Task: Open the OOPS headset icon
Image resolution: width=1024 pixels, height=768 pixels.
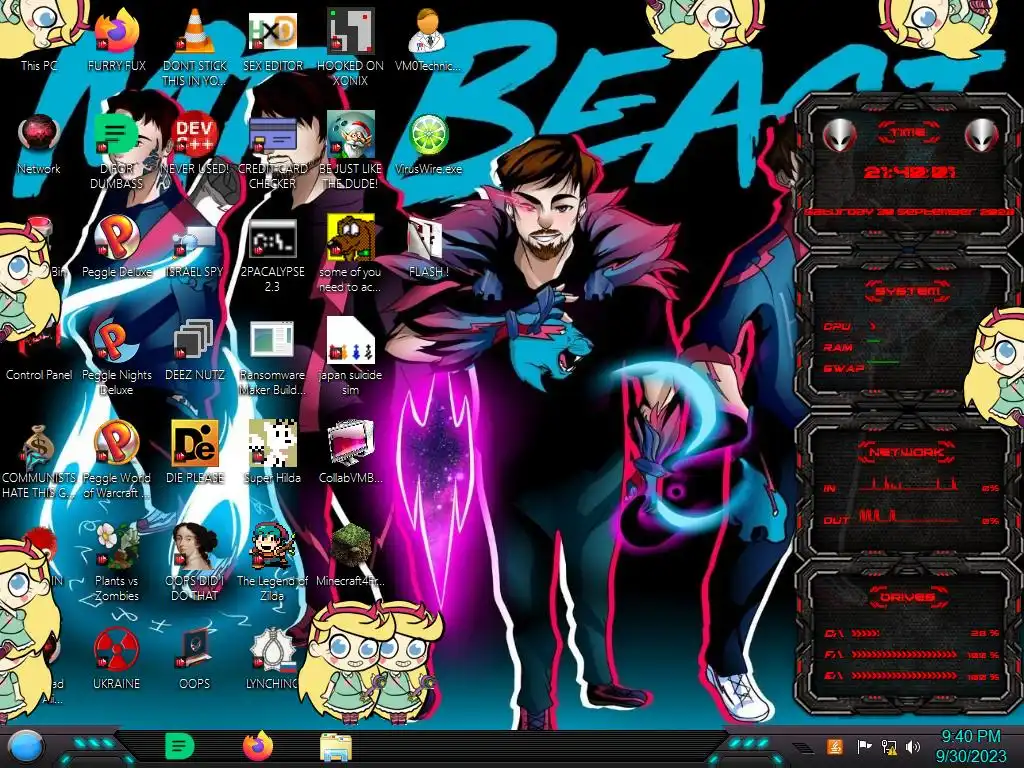Action: click(x=195, y=660)
